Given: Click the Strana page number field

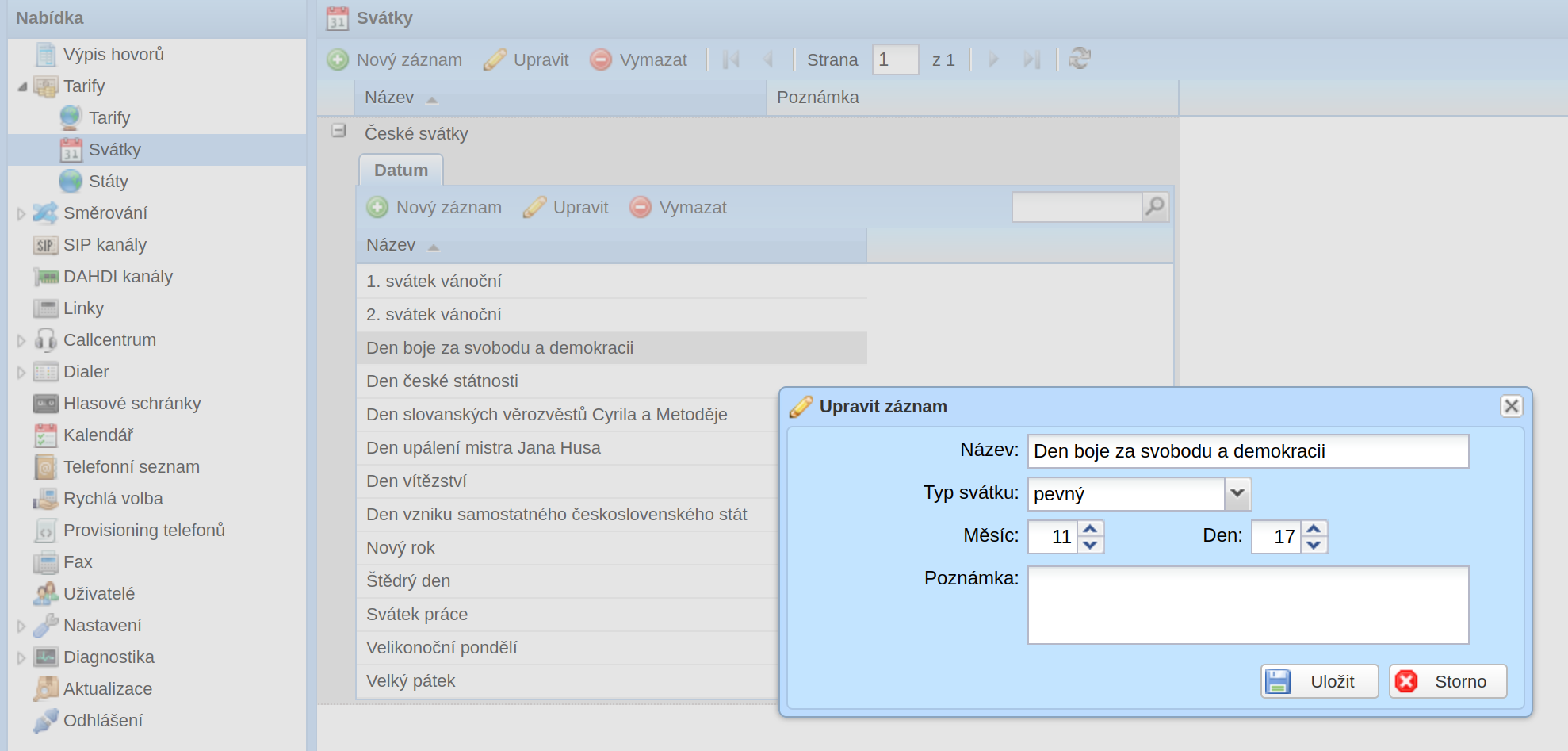Looking at the screenshot, I should pyautogui.click(x=895, y=59).
